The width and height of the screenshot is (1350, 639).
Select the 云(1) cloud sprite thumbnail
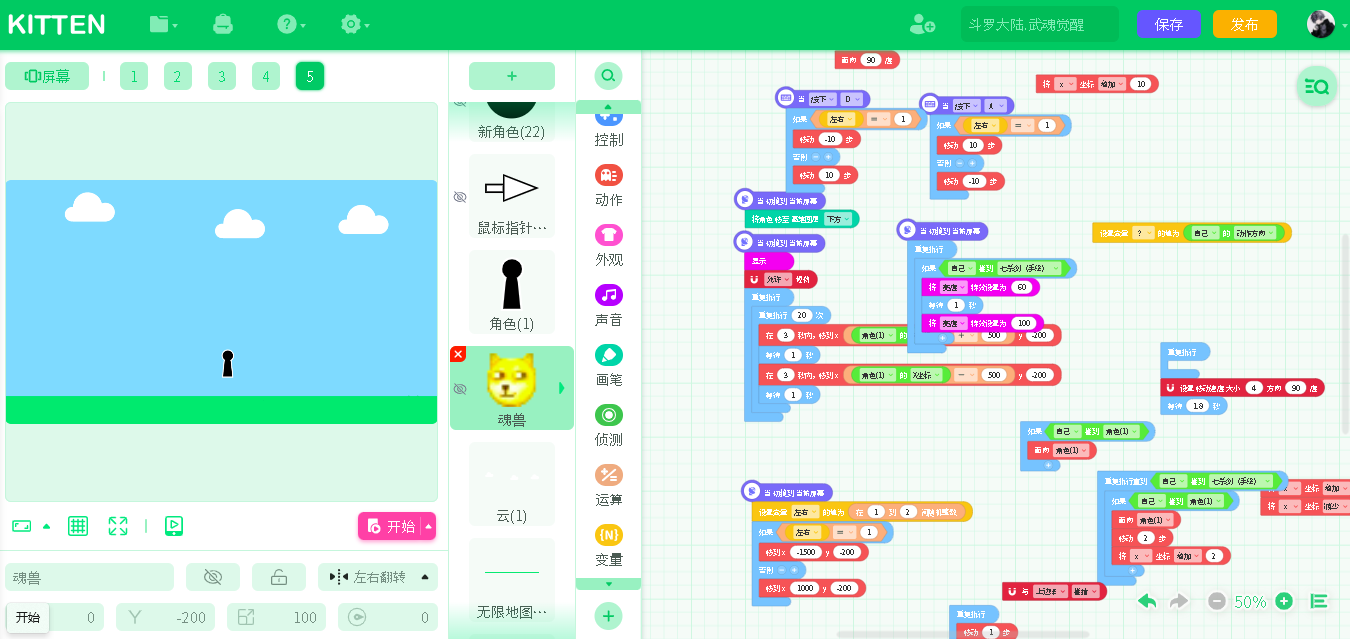click(x=512, y=484)
